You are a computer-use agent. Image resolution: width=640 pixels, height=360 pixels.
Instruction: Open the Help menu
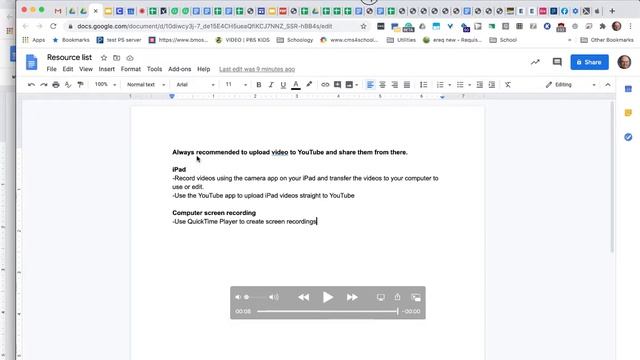tap(203, 69)
